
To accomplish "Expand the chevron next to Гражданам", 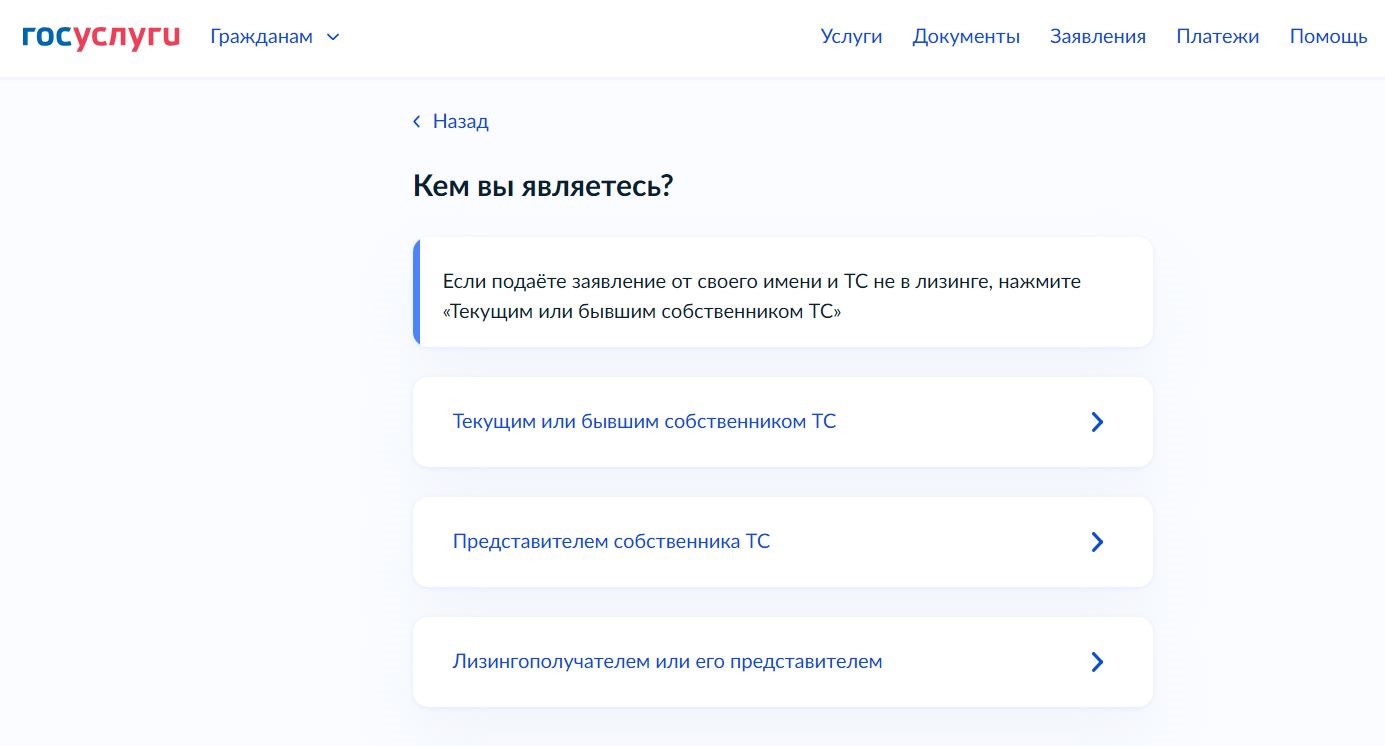I will [x=334, y=37].
